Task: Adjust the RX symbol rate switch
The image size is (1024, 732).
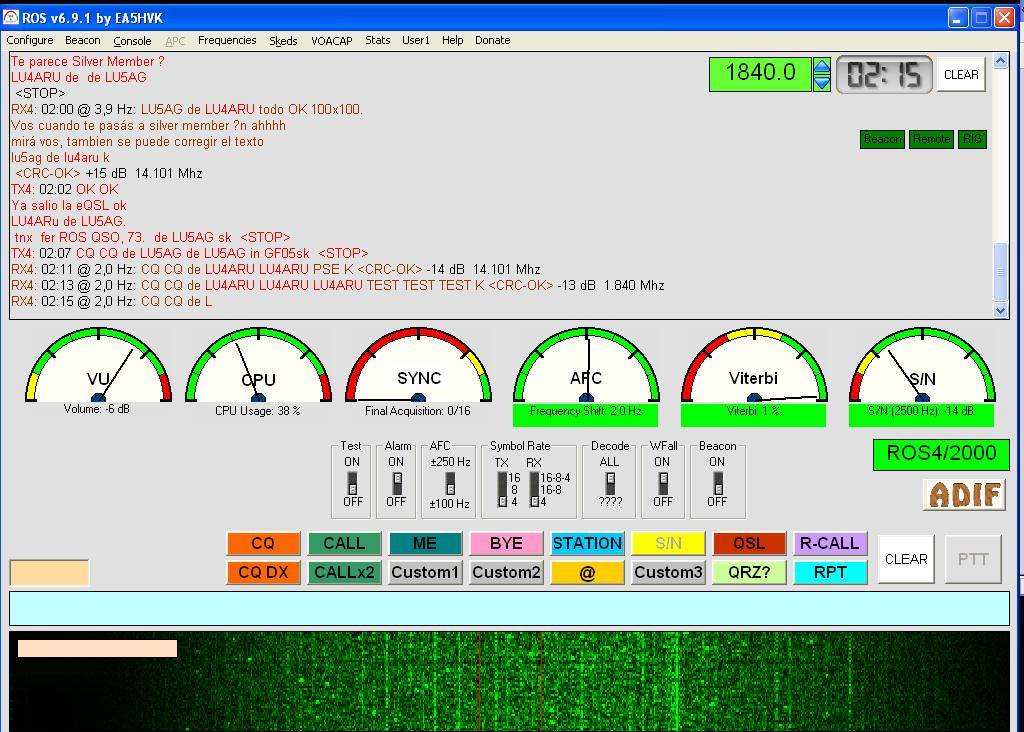Action: [534, 490]
